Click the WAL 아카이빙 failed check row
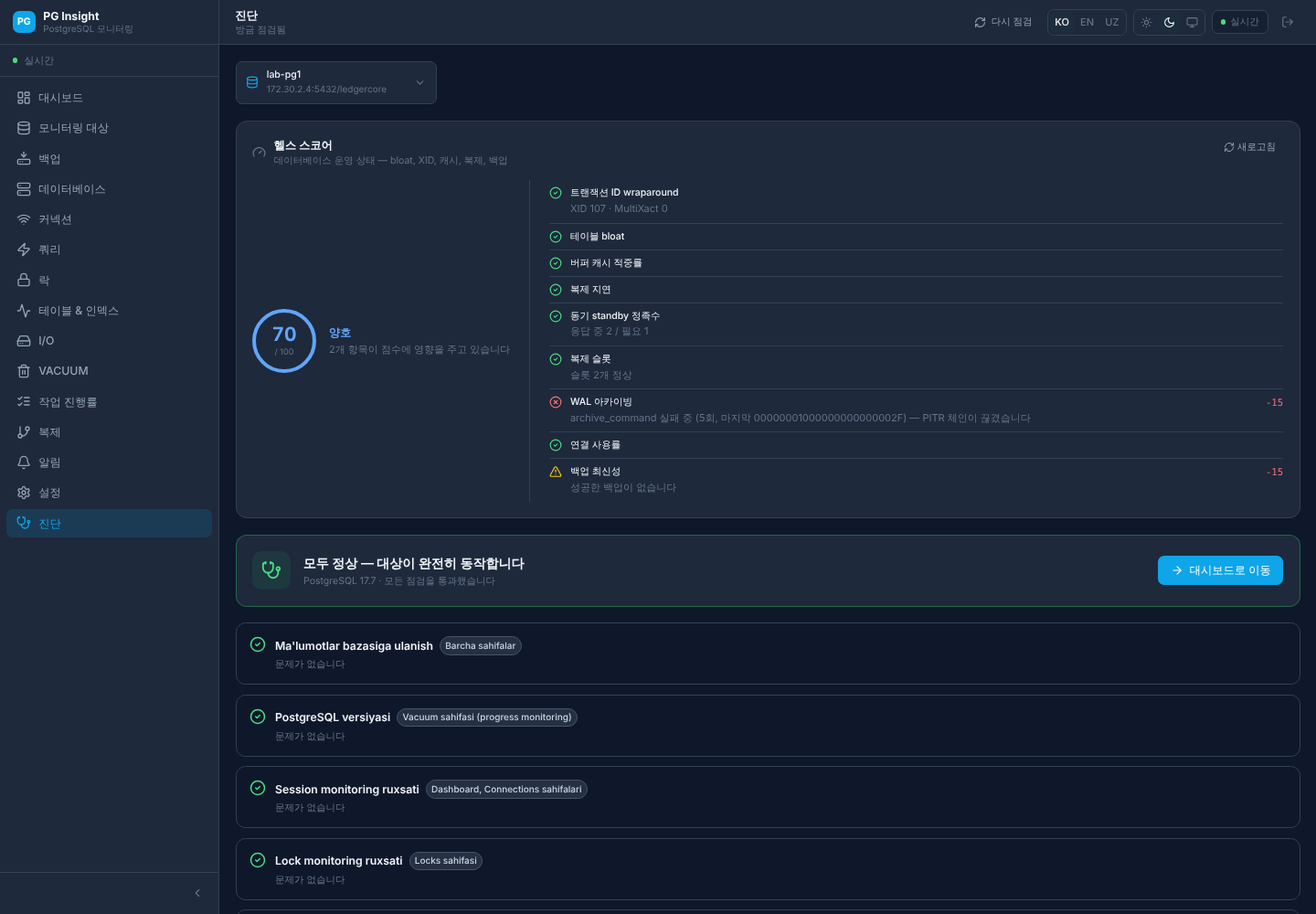 (916, 410)
